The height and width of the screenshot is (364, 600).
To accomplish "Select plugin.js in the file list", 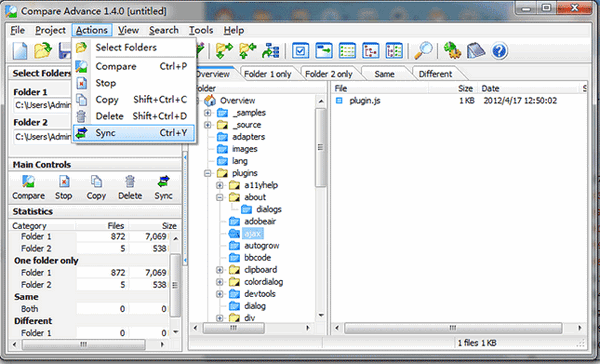I will tap(365, 101).
